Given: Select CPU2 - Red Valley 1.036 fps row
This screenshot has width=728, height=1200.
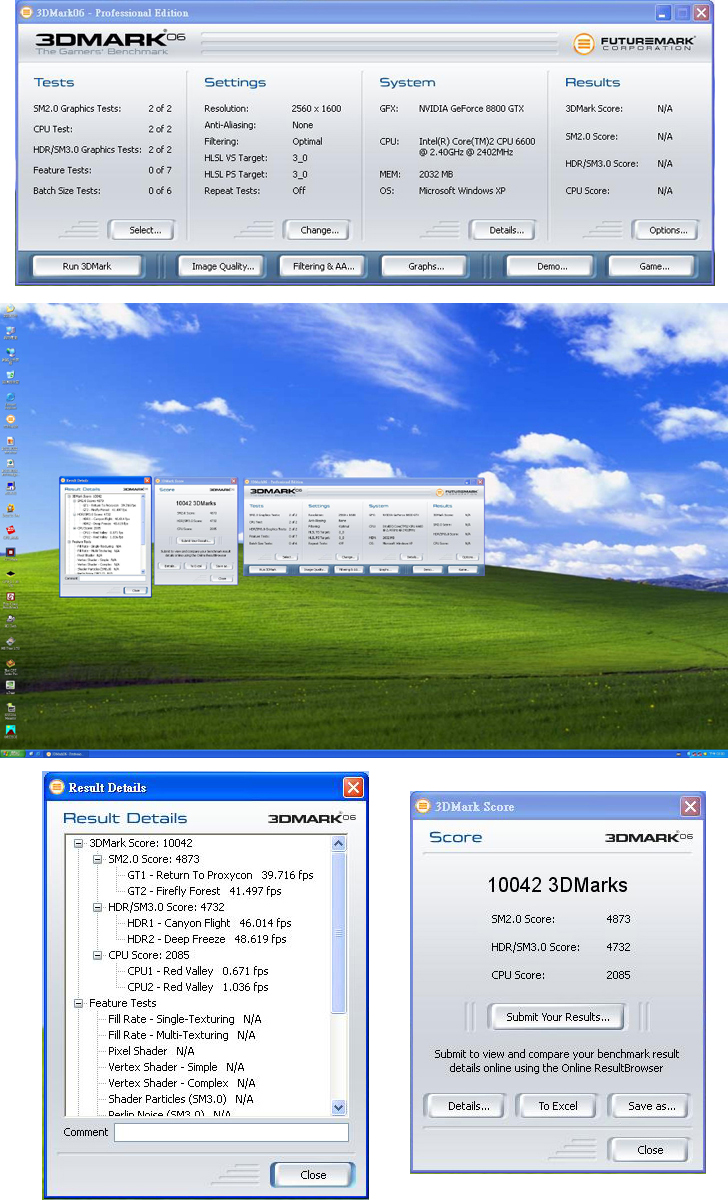Looking at the screenshot, I should pos(197,987).
